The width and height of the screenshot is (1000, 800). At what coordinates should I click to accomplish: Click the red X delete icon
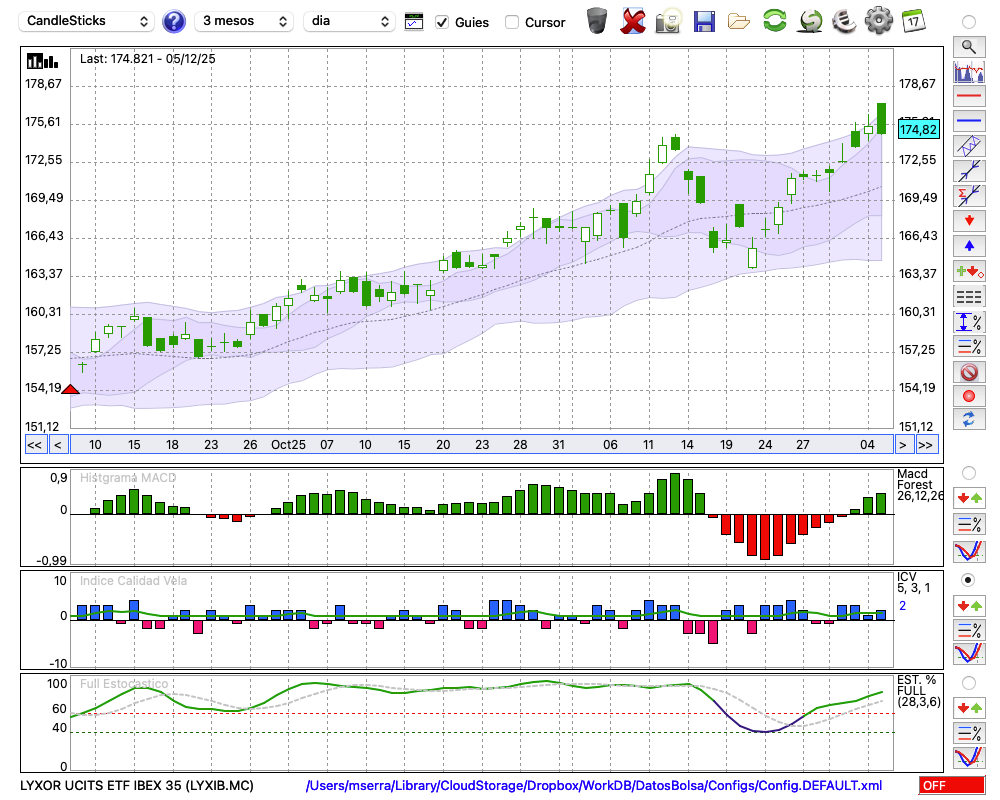click(x=633, y=21)
